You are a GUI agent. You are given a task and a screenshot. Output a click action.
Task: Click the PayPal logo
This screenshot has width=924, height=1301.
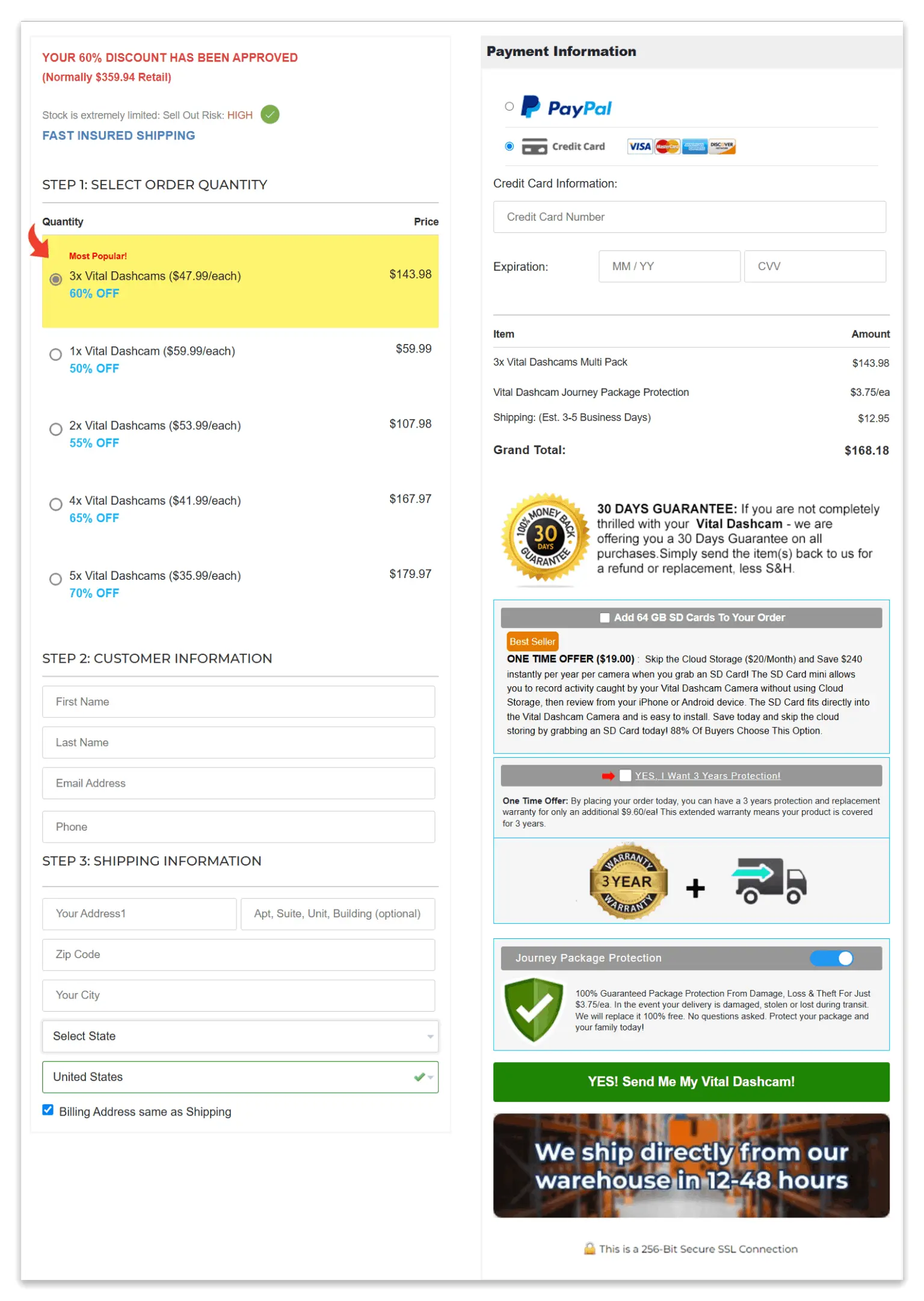click(565, 107)
